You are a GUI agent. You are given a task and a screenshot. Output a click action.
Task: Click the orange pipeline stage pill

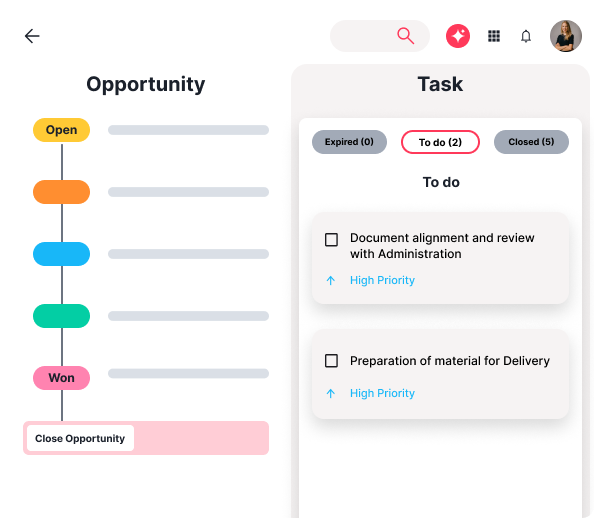click(x=61, y=192)
